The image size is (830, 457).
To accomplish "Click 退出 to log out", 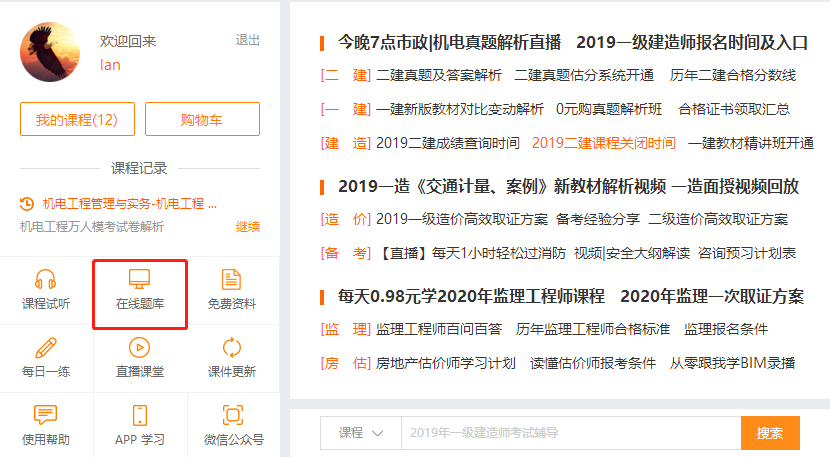I will pyautogui.click(x=247, y=40).
